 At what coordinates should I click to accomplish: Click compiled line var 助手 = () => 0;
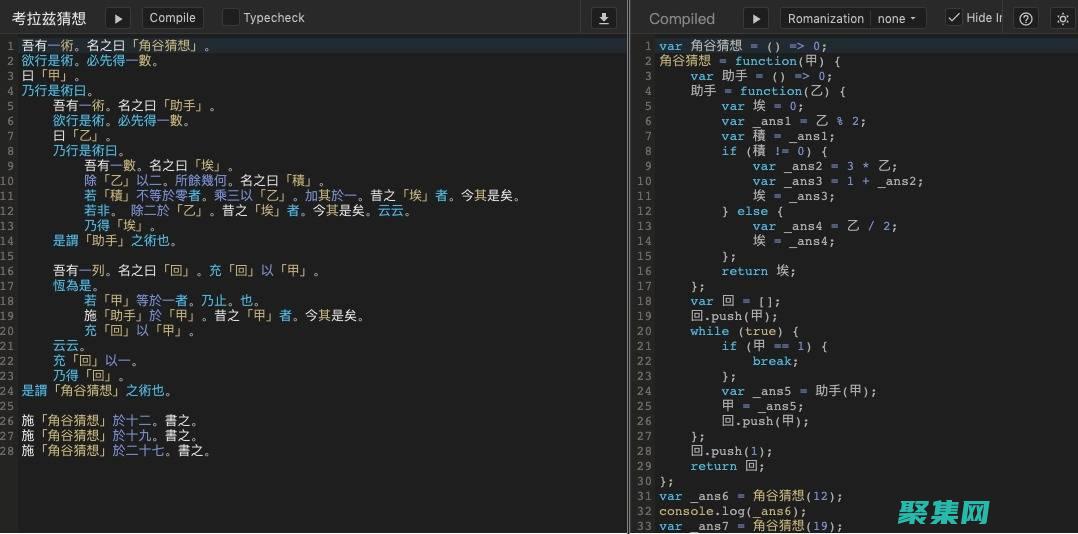(x=762, y=76)
